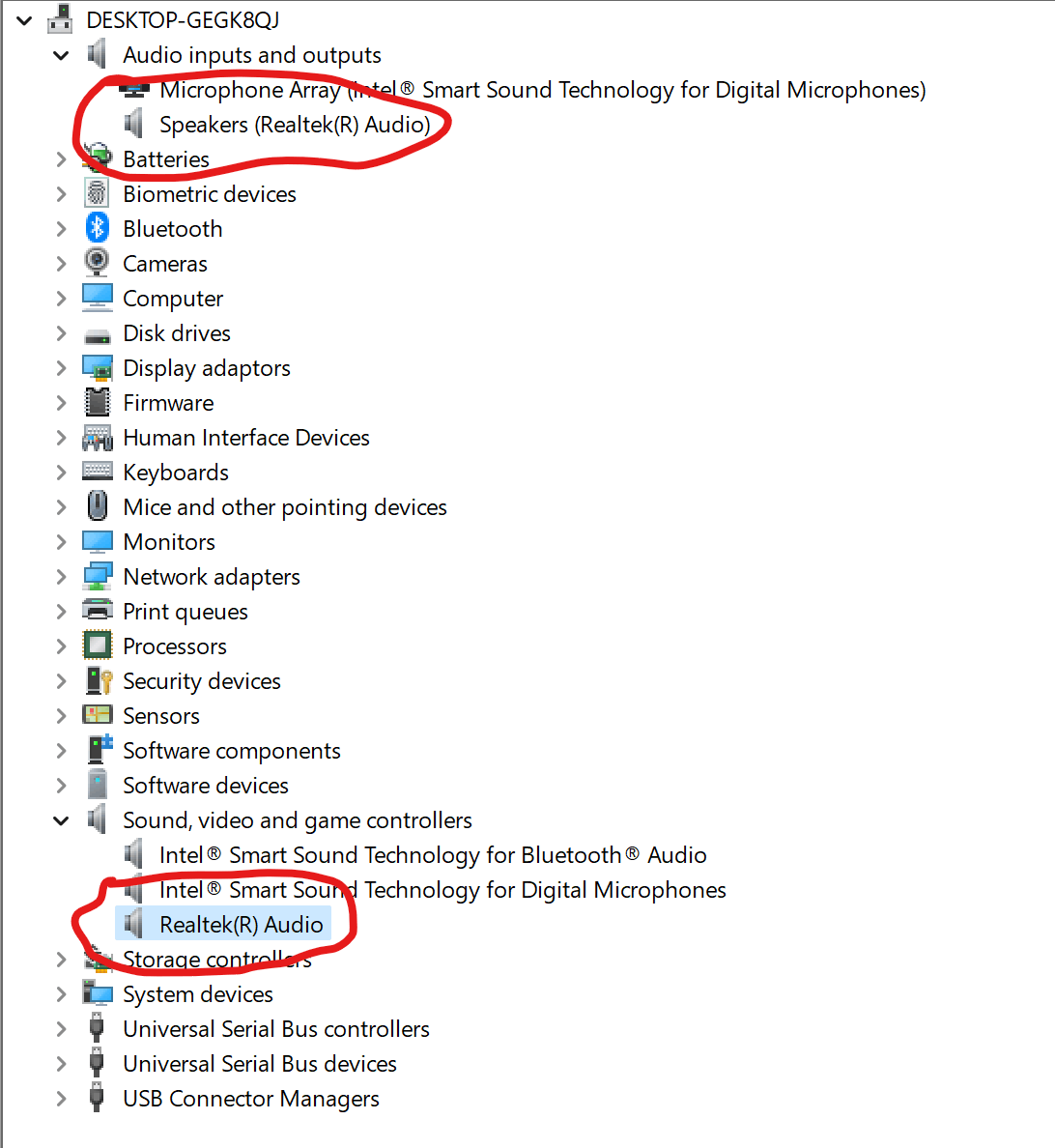Viewport: 1055px width, 1148px height.
Task: Click the Keyboards category icon
Action: point(97,472)
